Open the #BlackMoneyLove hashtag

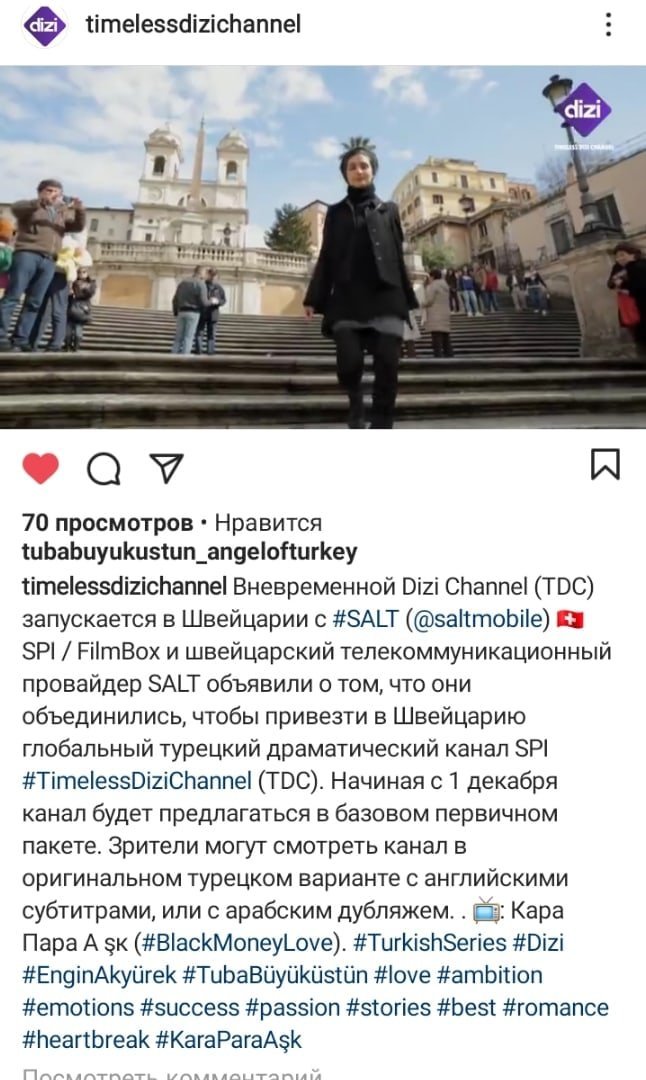point(239,943)
